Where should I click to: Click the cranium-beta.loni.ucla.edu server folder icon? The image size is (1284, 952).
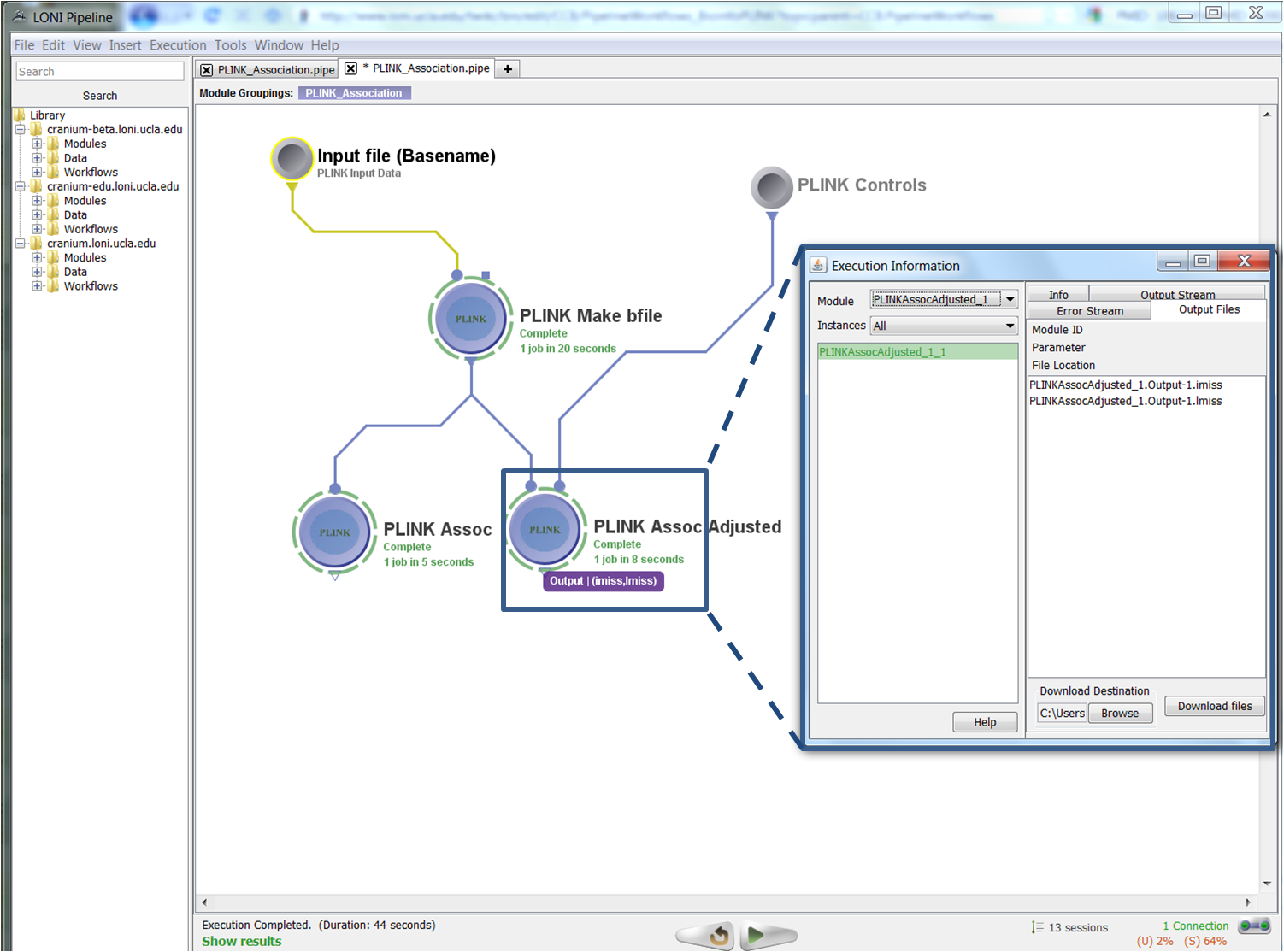click(37, 129)
